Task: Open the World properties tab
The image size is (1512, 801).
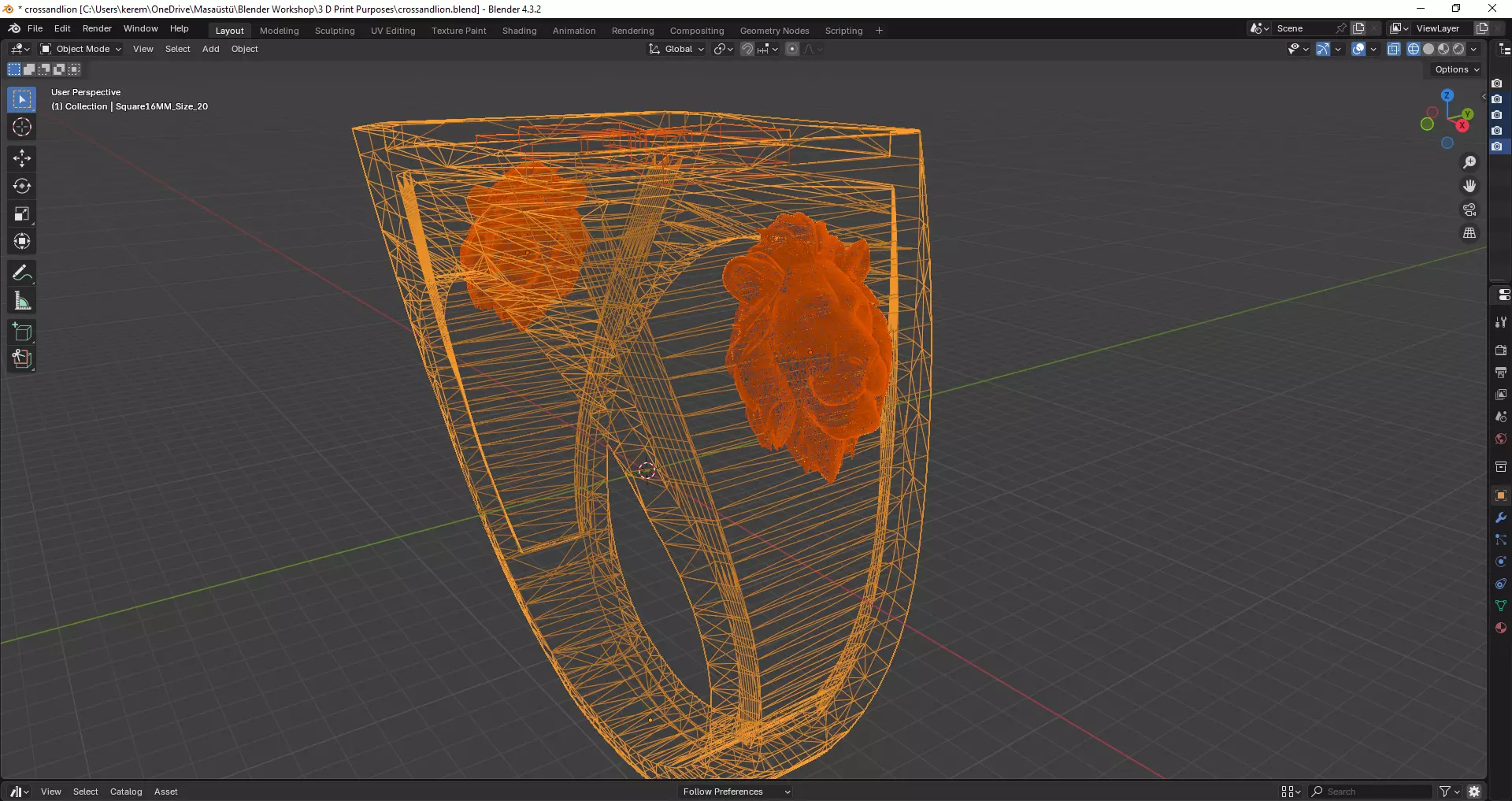Action: click(x=1501, y=439)
